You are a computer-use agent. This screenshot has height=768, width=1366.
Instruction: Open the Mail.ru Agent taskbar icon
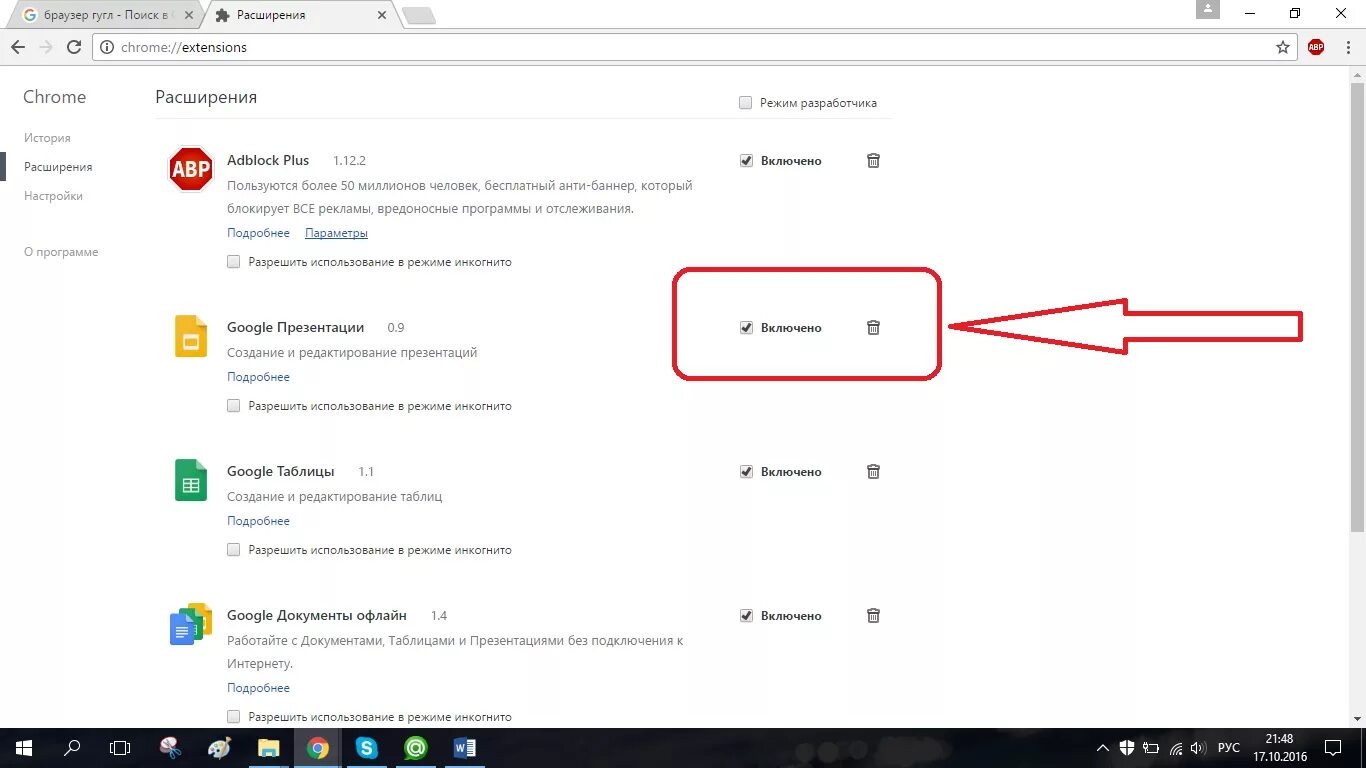pos(416,748)
